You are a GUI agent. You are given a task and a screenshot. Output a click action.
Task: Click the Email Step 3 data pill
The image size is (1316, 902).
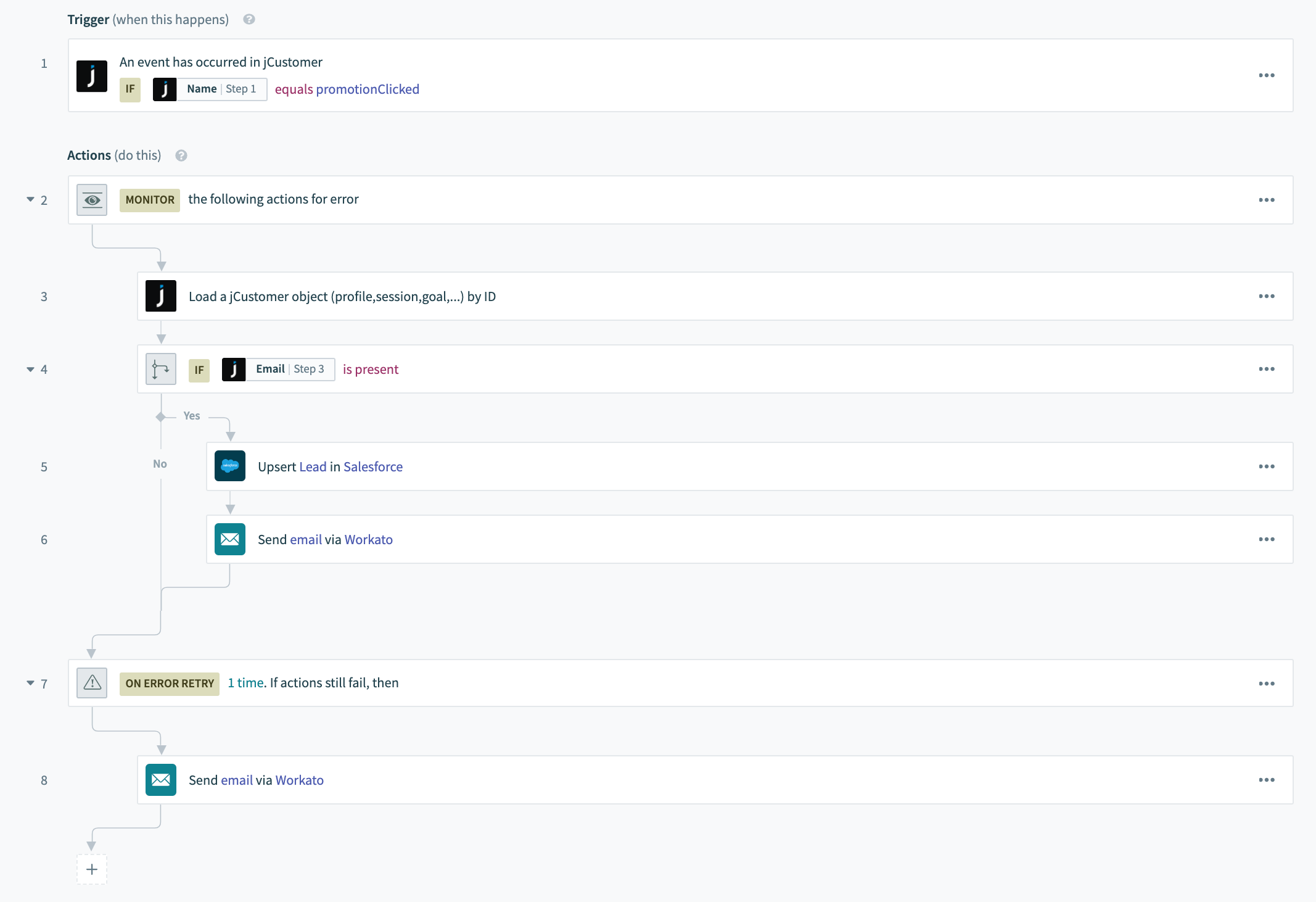(279, 370)
